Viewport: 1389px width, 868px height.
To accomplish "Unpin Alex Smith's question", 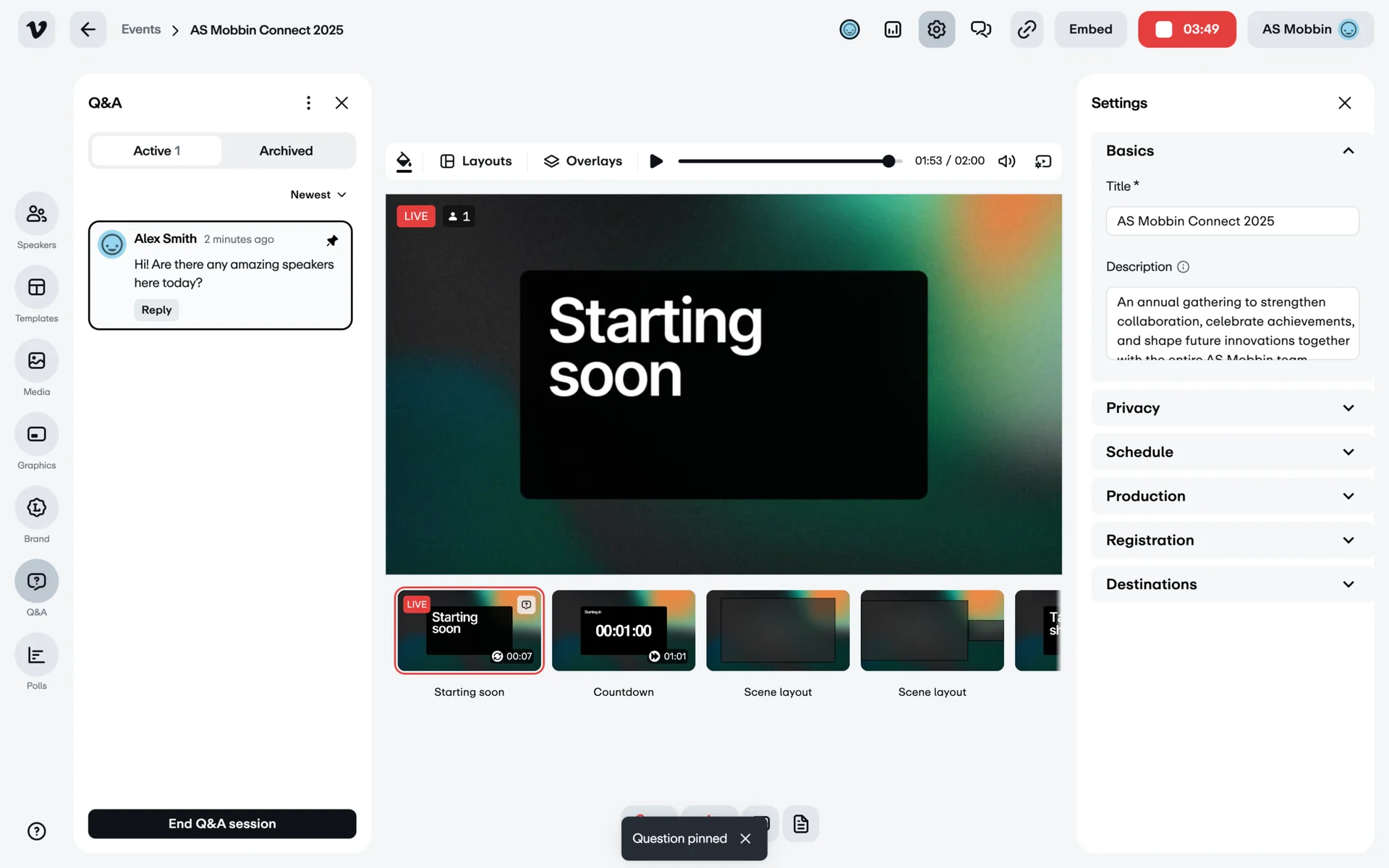I will coord(332,240).
